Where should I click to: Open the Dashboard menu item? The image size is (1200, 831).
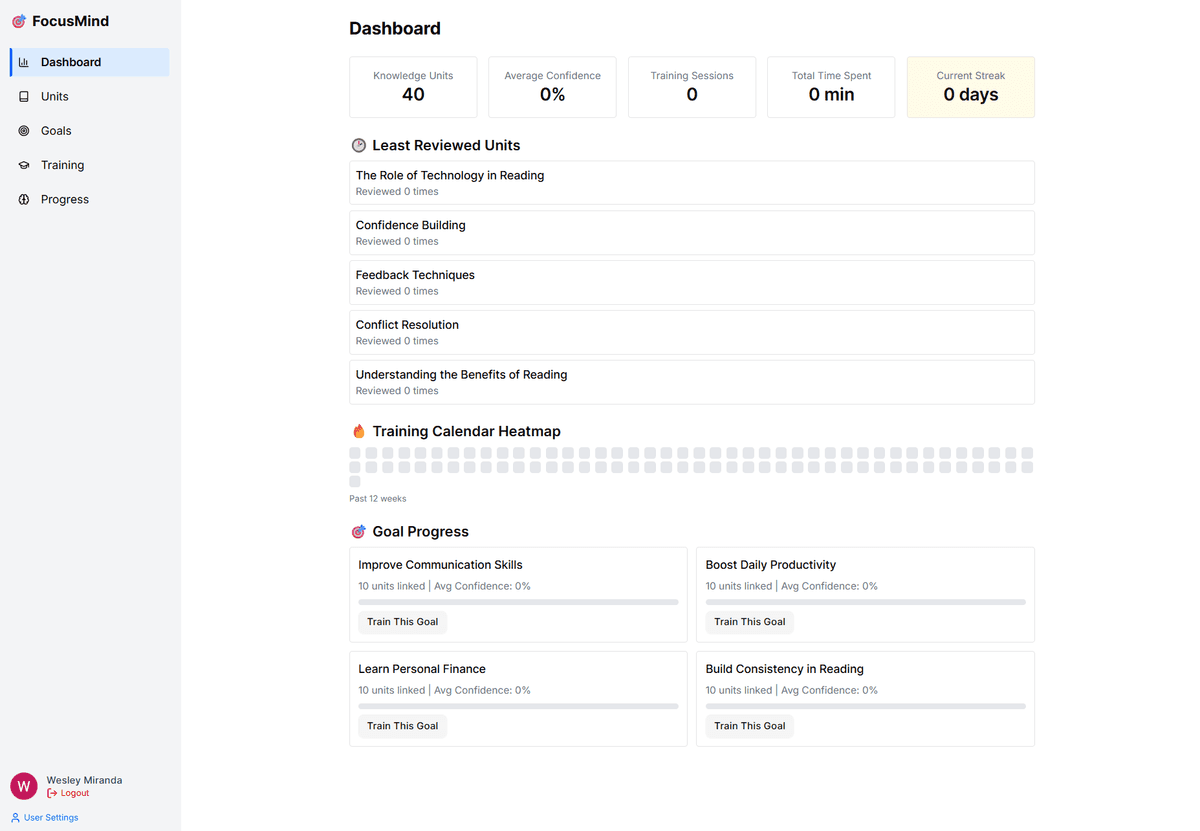[x=90, y=62]
